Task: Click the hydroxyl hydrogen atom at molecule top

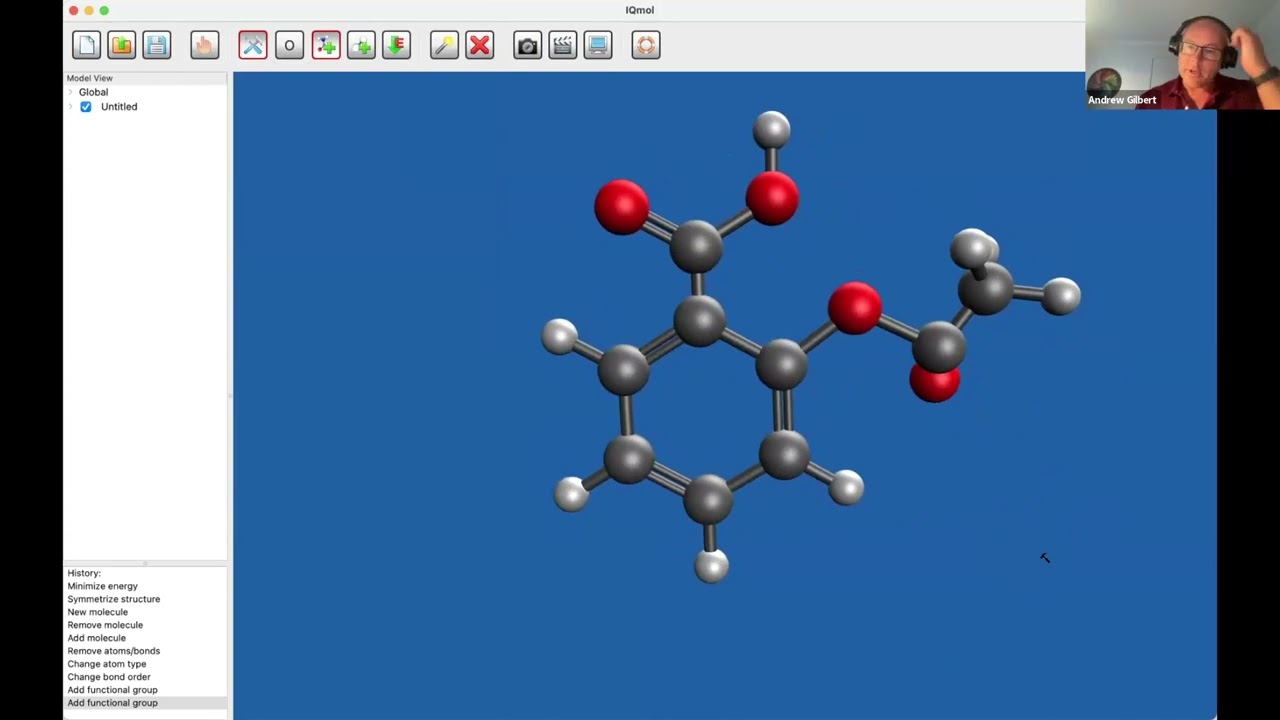Action: click(771, 129)
